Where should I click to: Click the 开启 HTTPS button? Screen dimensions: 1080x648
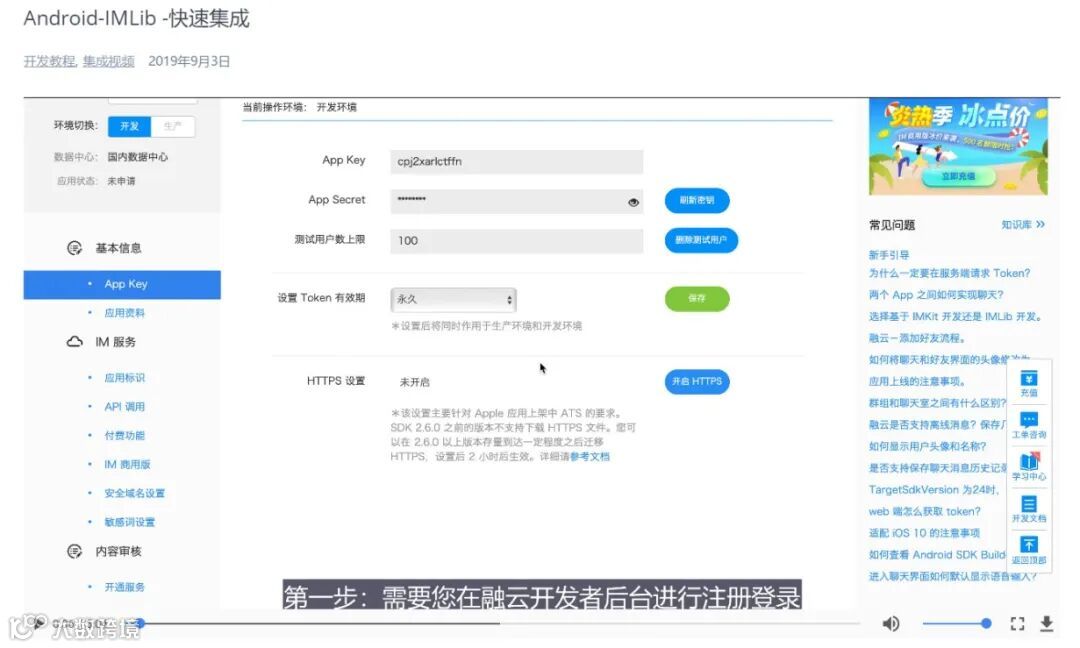pyautogui.click(x=696, y=382)
